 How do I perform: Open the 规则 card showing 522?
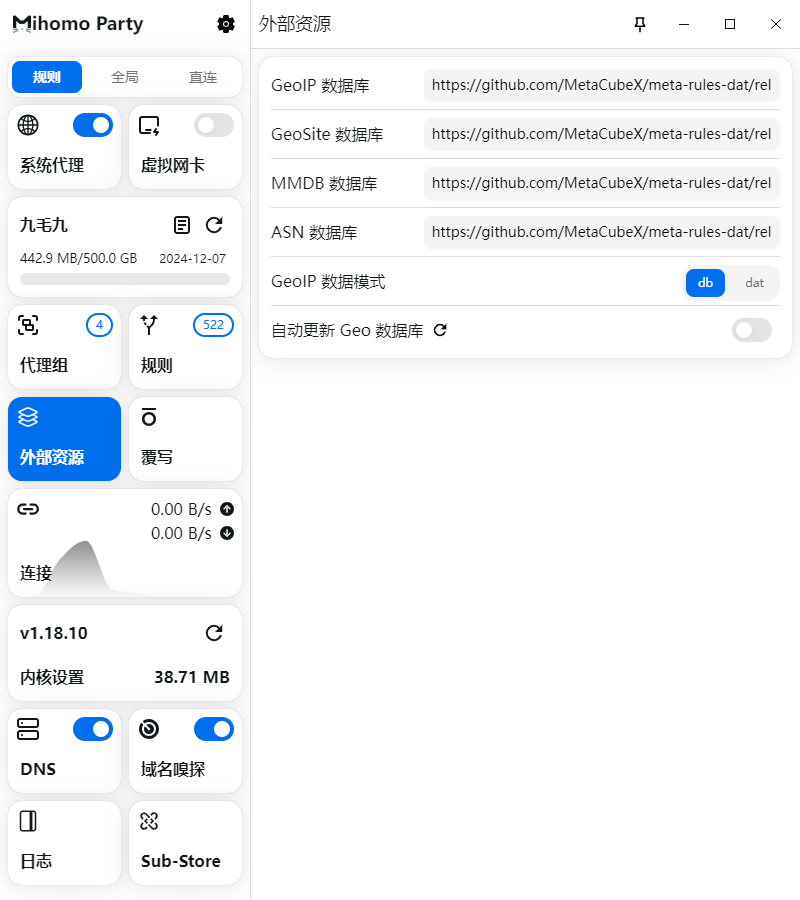185,347
